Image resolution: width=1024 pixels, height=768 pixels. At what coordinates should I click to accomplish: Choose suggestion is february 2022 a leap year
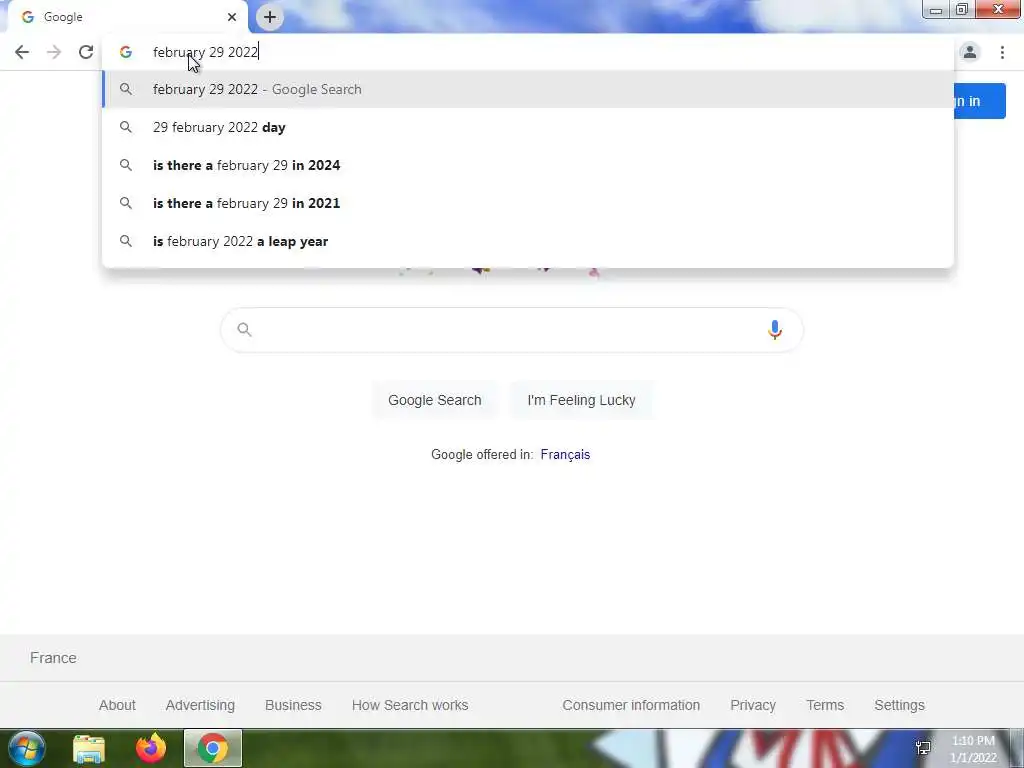point(528,241)
